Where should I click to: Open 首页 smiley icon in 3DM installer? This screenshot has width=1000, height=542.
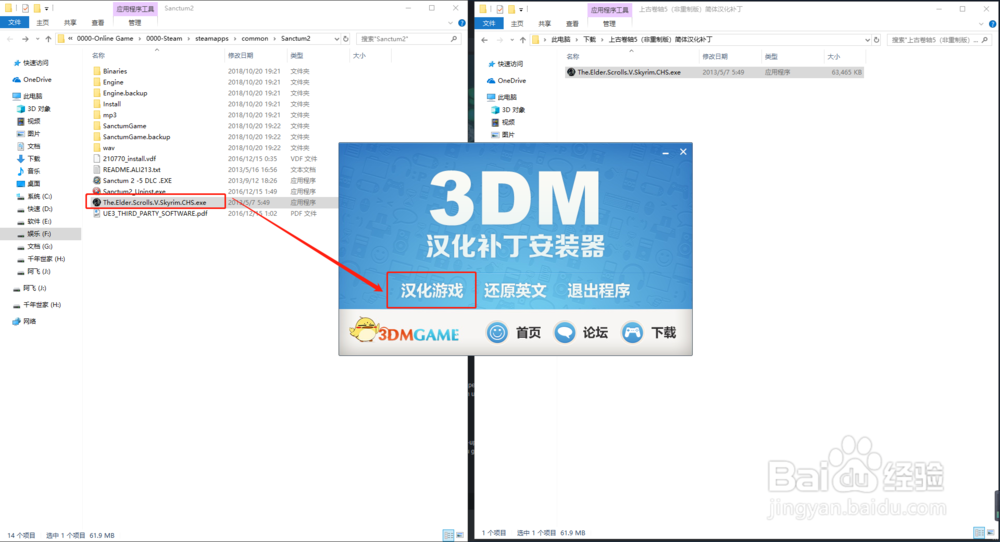[497, 332]
